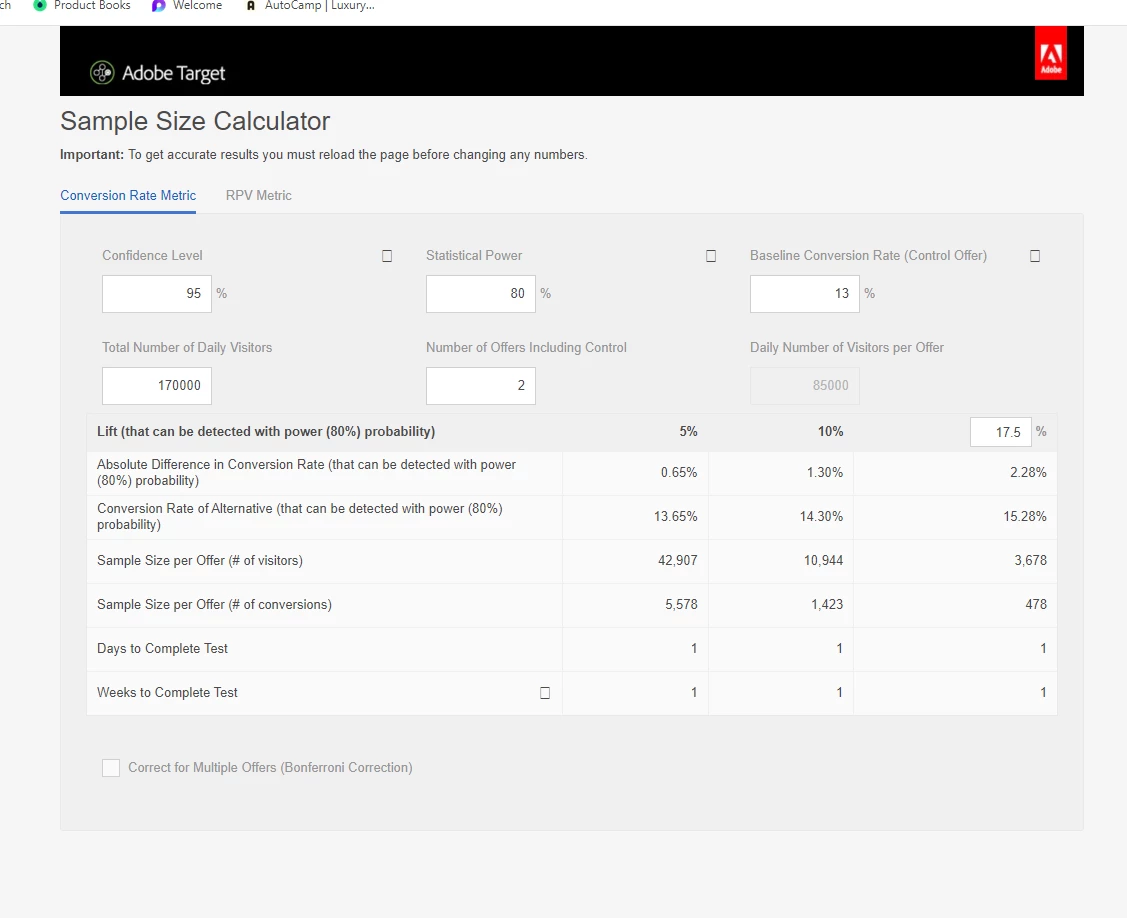Enable Correct for Multiple Offers checkbox

[111, 768]
